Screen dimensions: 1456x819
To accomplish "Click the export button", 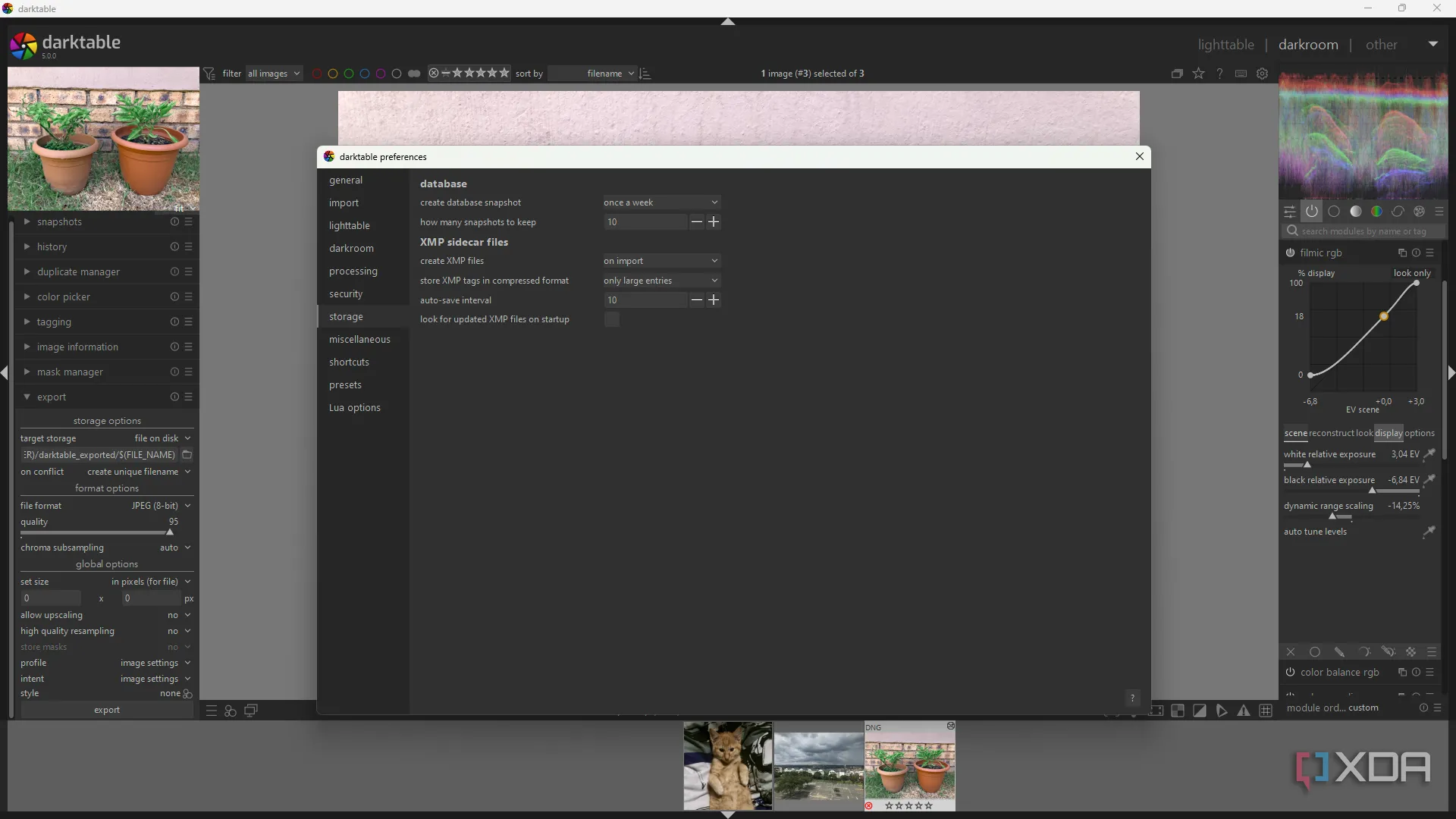I will (x=107, y=711).
